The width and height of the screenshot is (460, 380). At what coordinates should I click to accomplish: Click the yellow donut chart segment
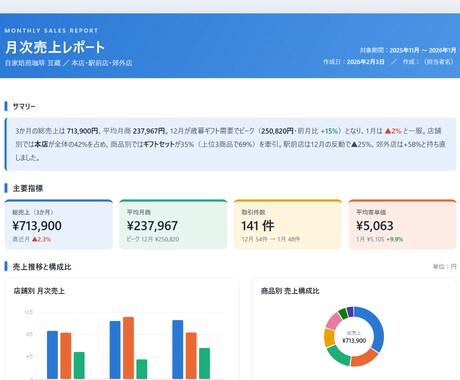click(329, 338)
